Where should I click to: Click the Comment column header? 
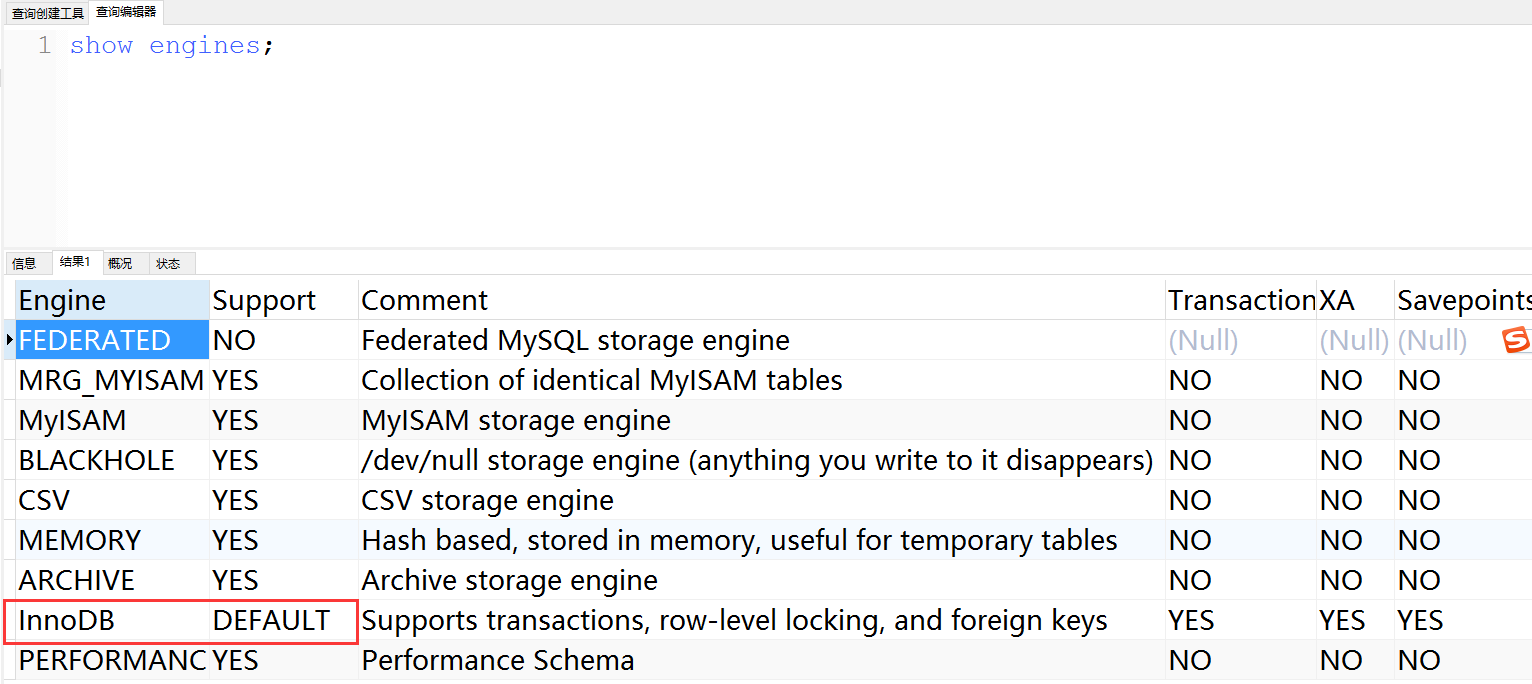(x=762, y=300)
